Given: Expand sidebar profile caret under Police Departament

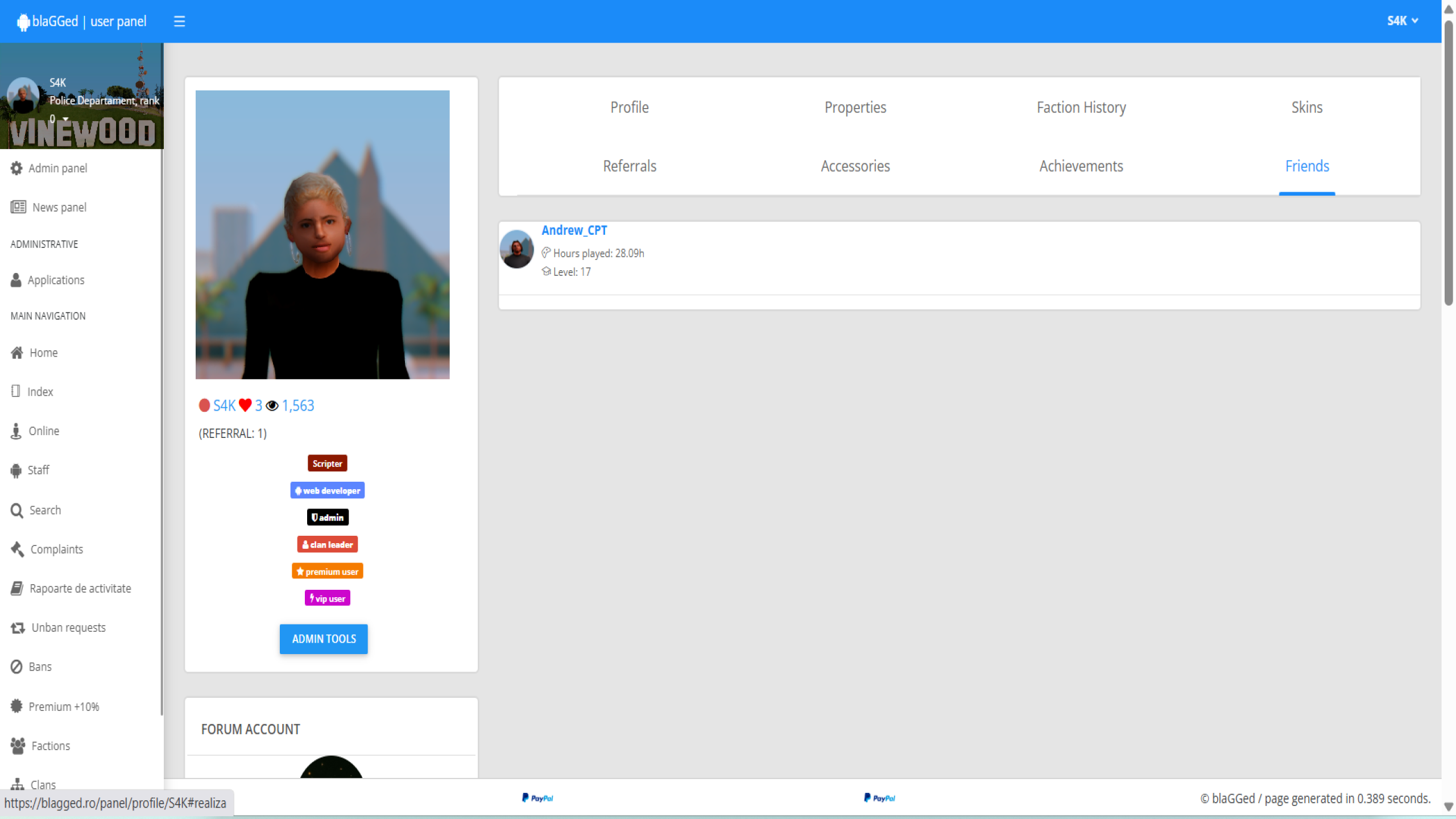Looking at the screenshot, I should (66, 119).
